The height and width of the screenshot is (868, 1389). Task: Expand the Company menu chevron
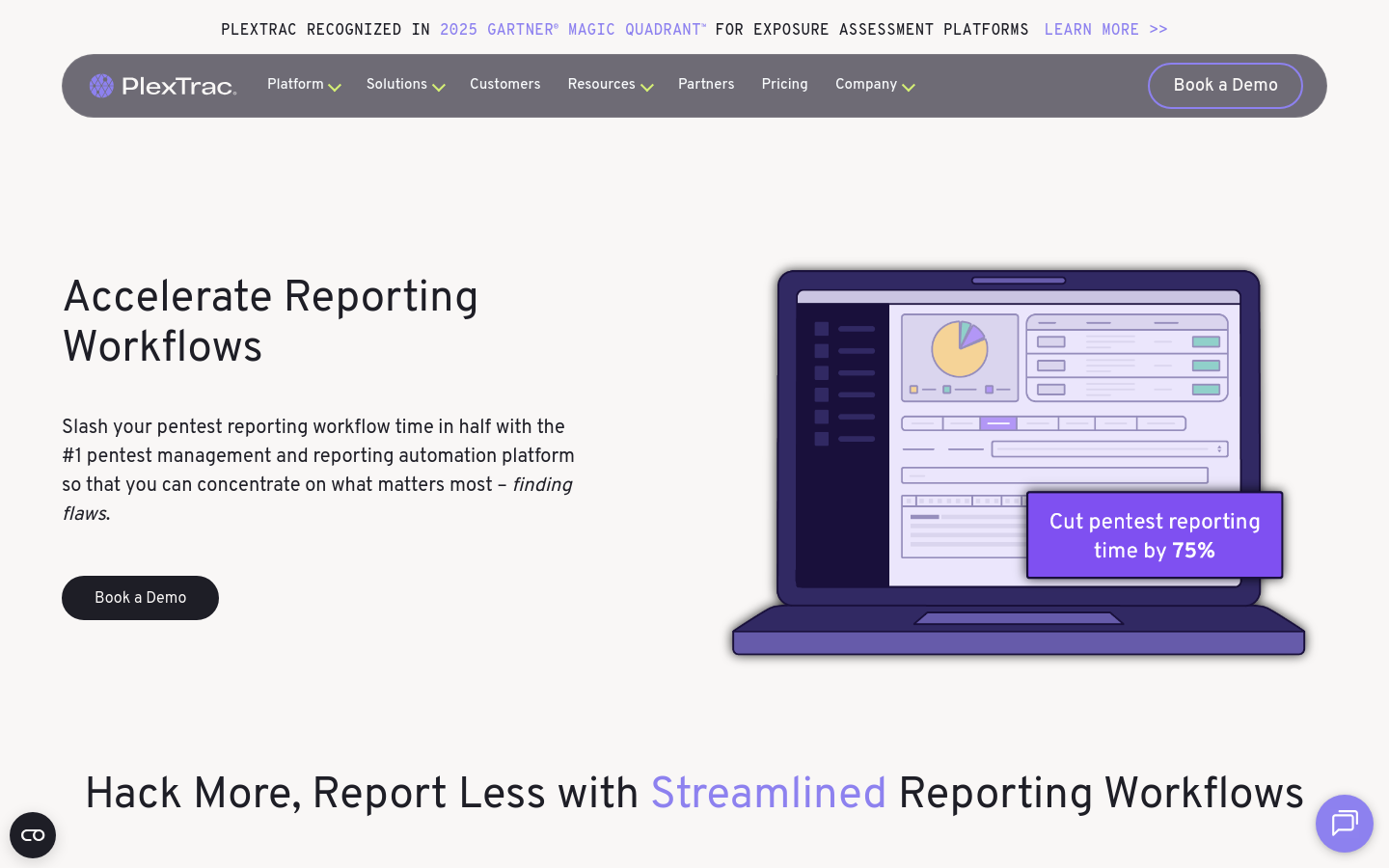[x=909, y=88]
